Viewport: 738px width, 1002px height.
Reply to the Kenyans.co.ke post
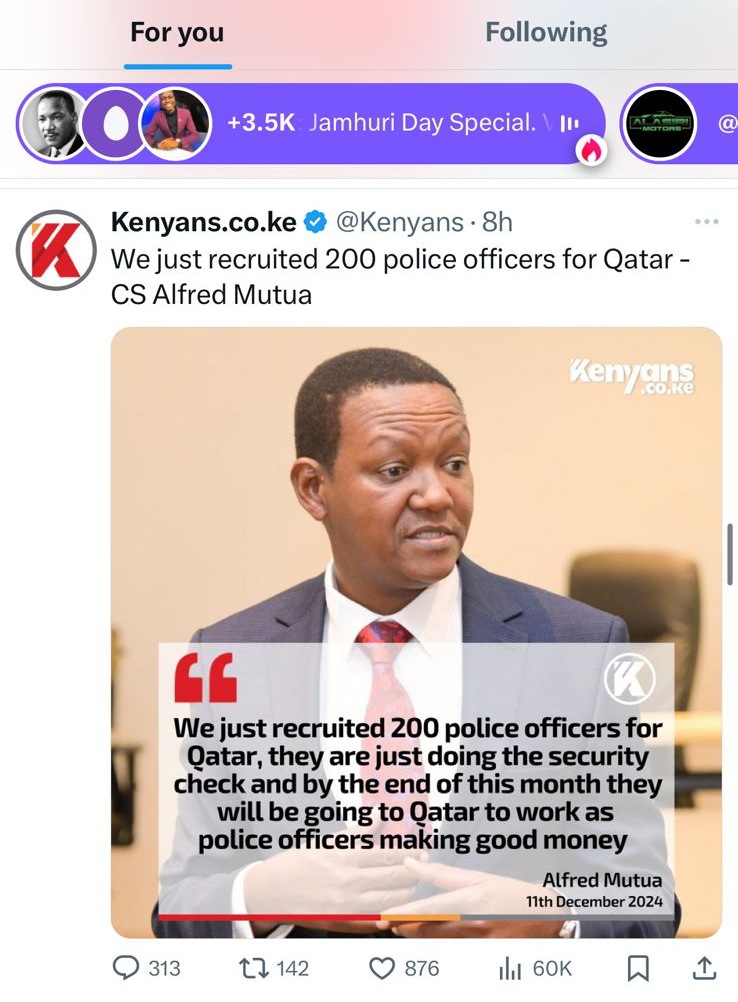point(128,968)
